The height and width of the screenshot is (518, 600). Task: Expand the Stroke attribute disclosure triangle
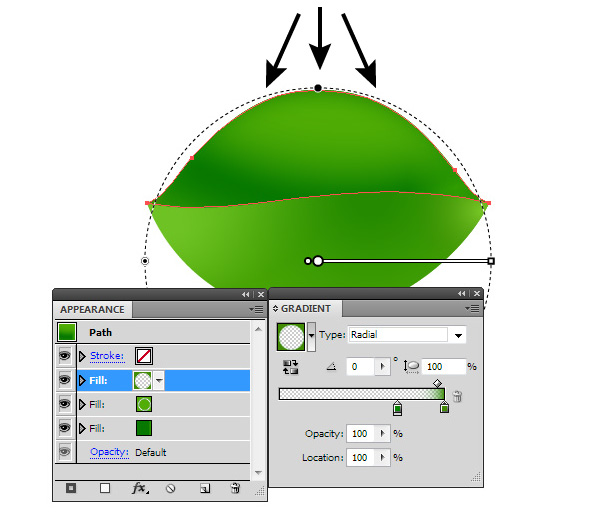point(83,356)
